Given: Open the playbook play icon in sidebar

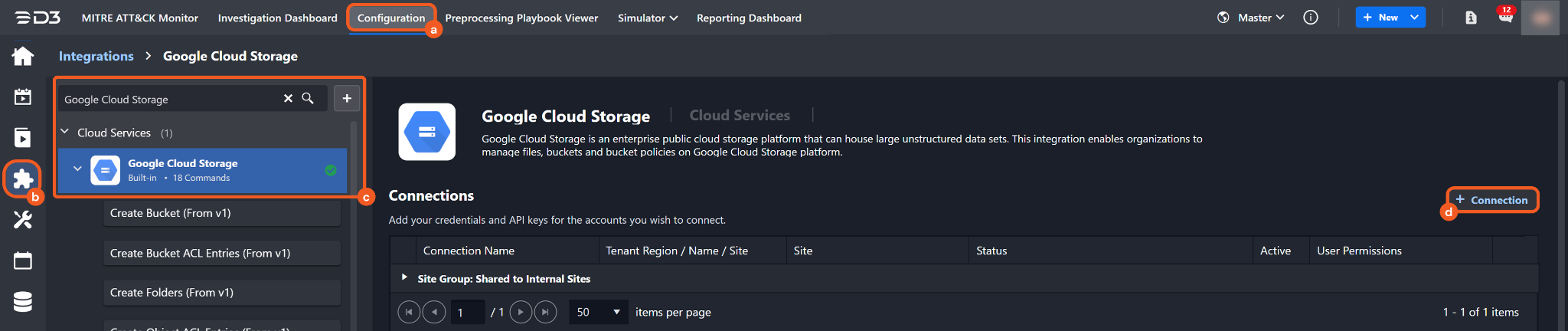Looking at the screenshot, I should tap(23, 138).
